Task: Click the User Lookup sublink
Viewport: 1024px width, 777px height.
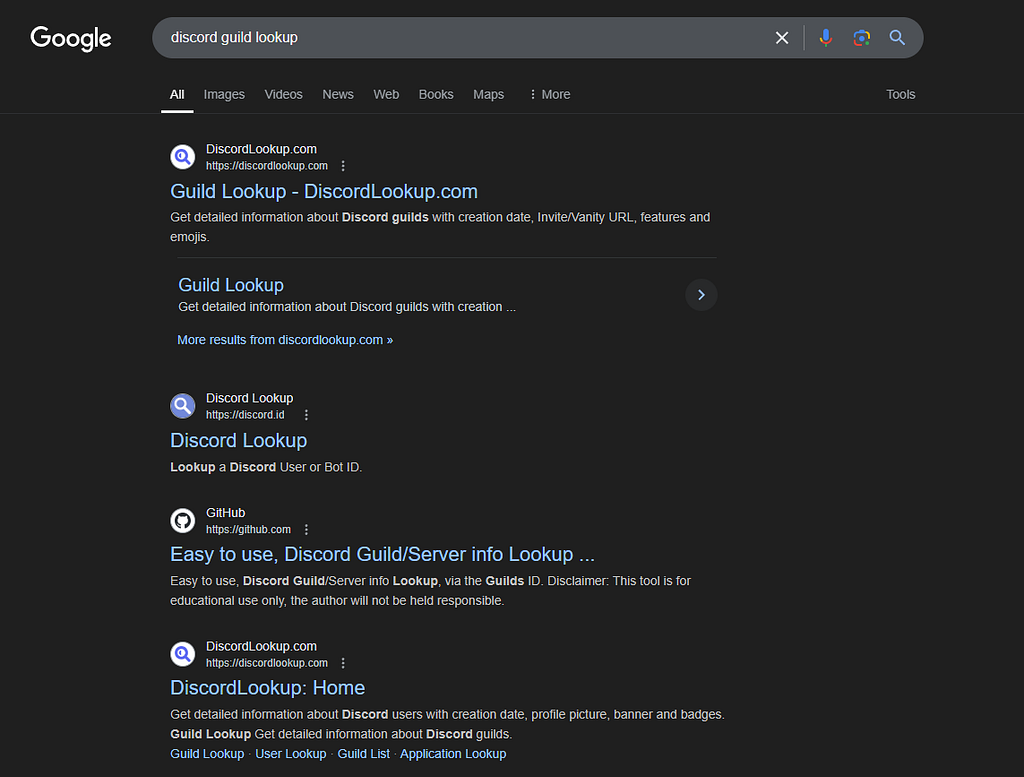Action: pyautogui.click(x=291, y=754)
